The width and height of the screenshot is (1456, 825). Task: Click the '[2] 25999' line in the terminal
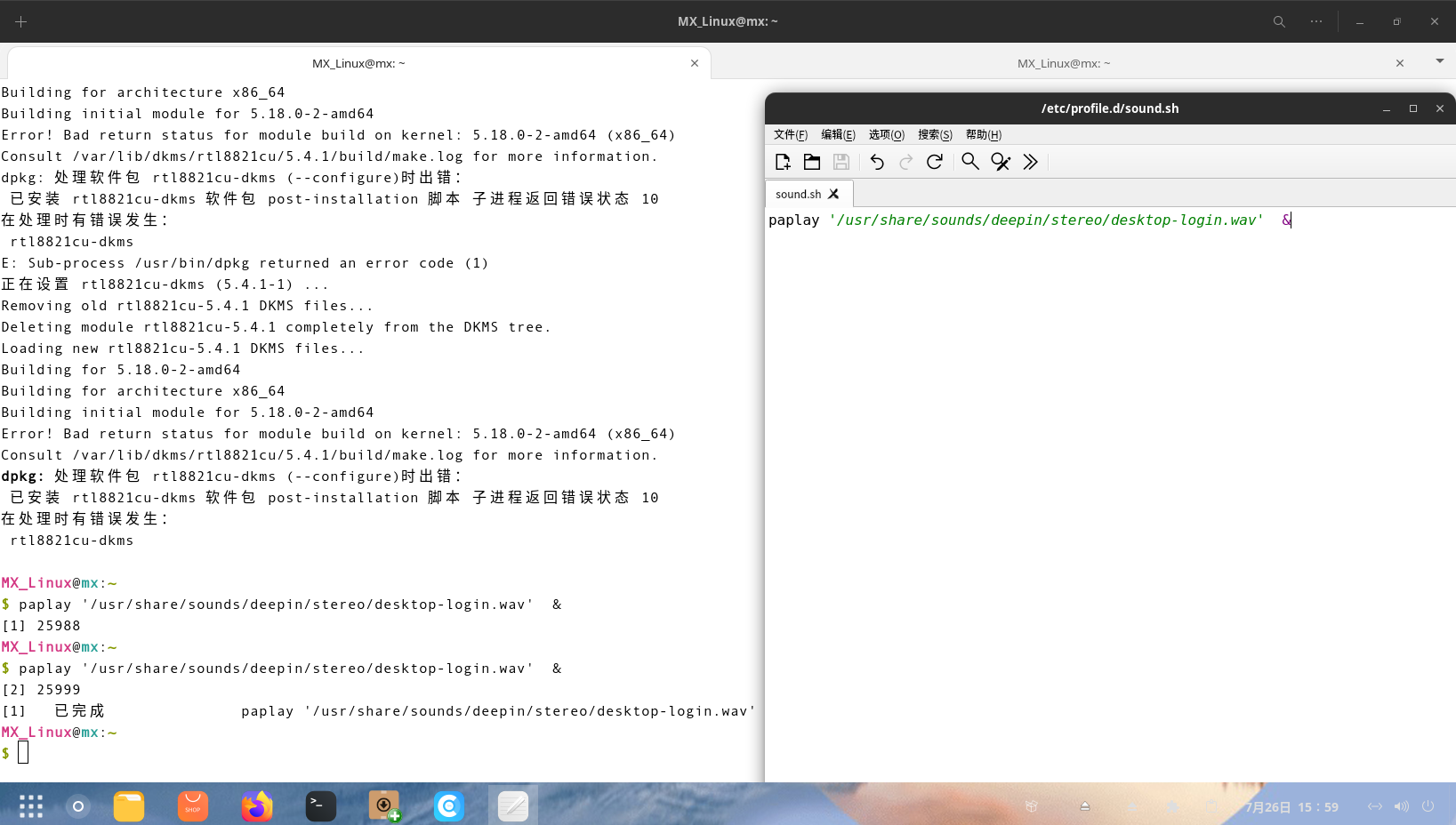[41, 690]
